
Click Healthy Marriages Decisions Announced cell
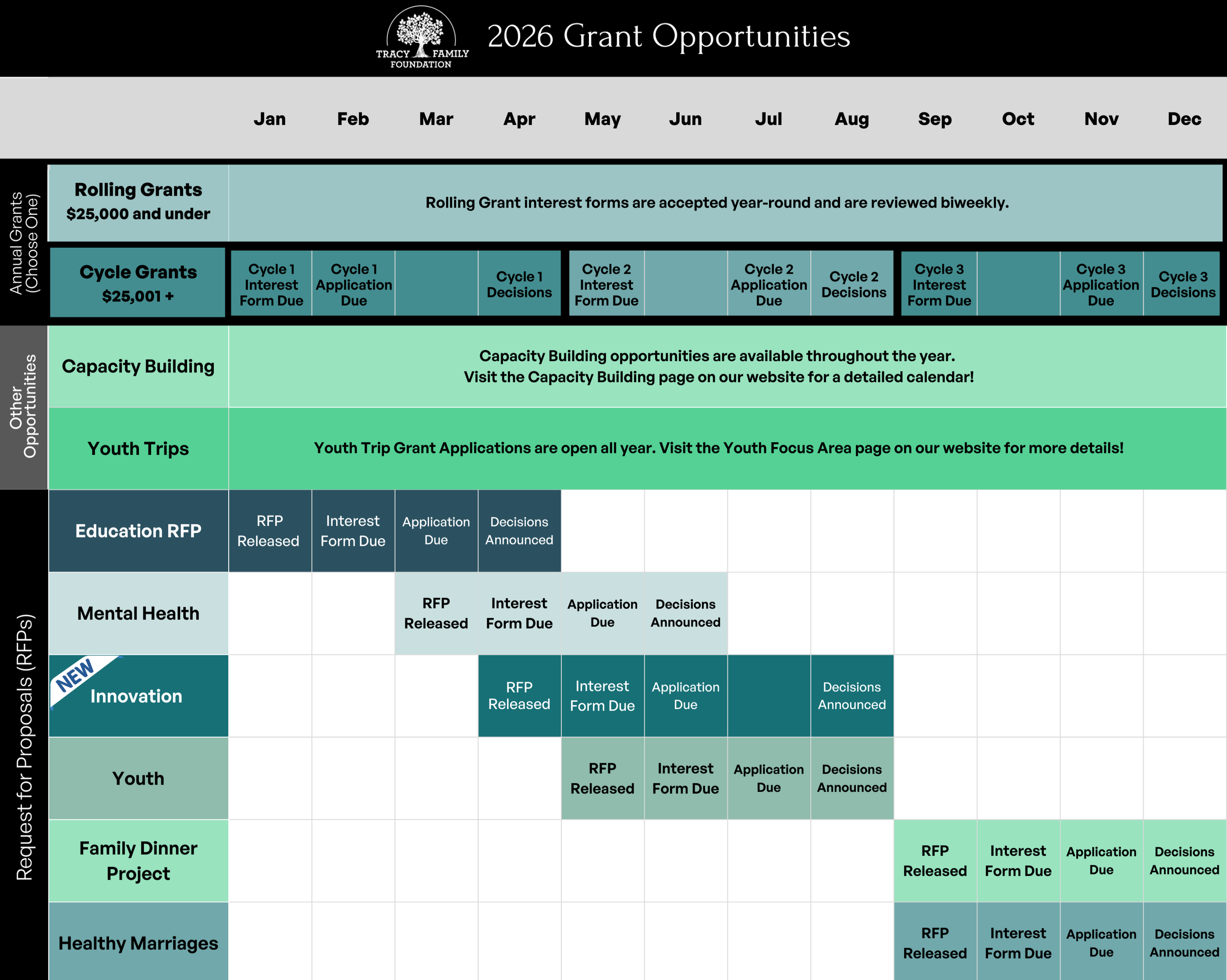click(1184, 942)
